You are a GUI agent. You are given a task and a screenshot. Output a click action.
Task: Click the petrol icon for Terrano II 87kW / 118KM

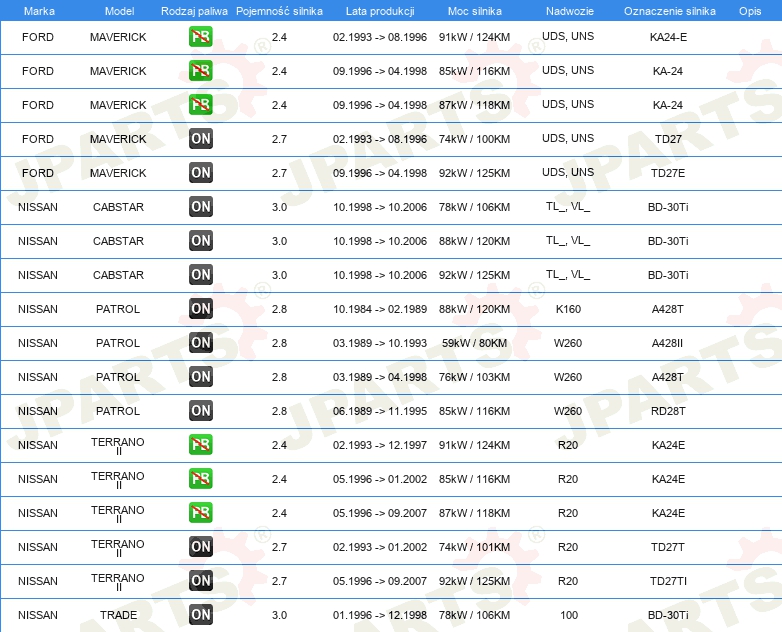point(200,512)
